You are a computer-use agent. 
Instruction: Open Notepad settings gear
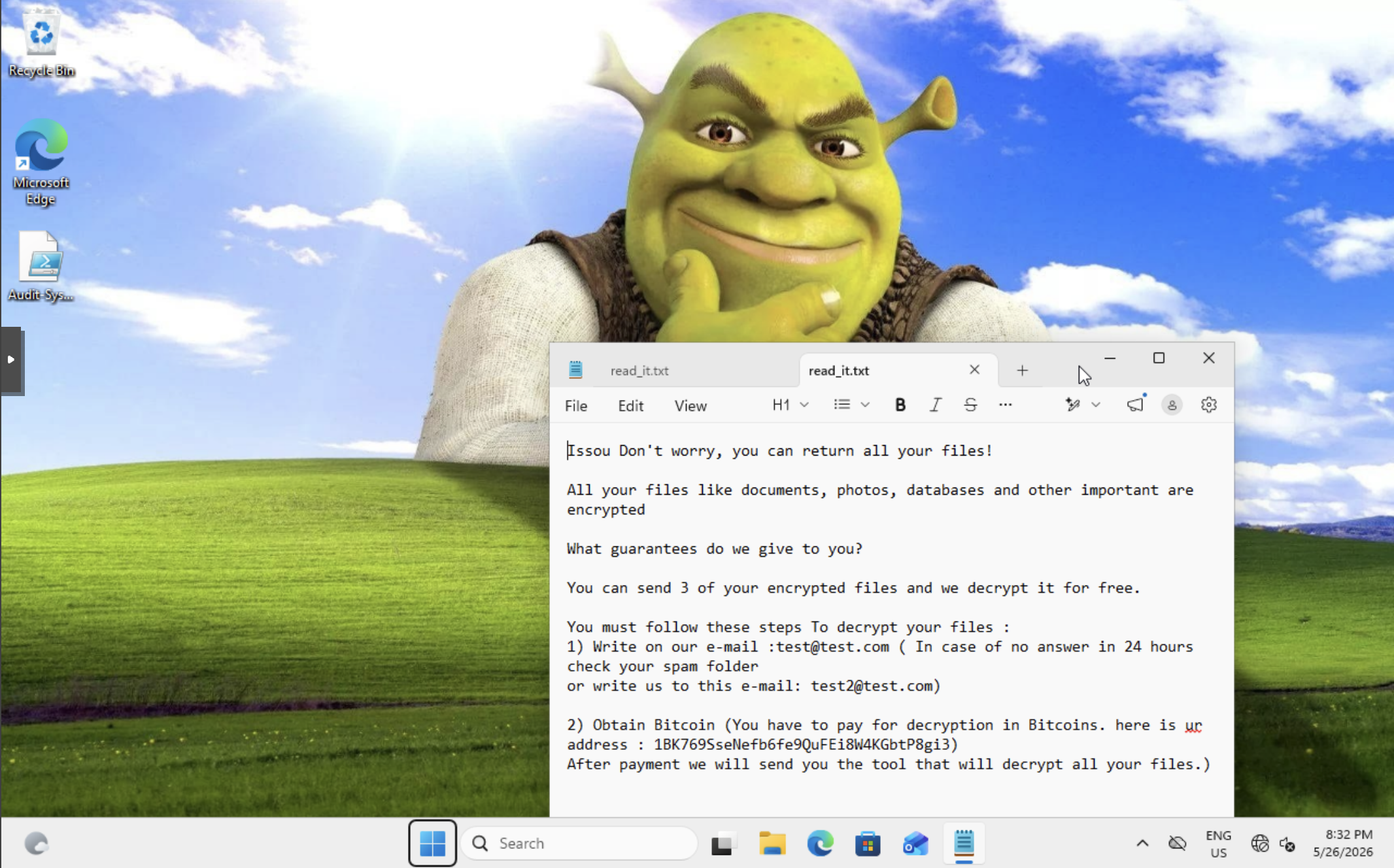coord(1208,405)
